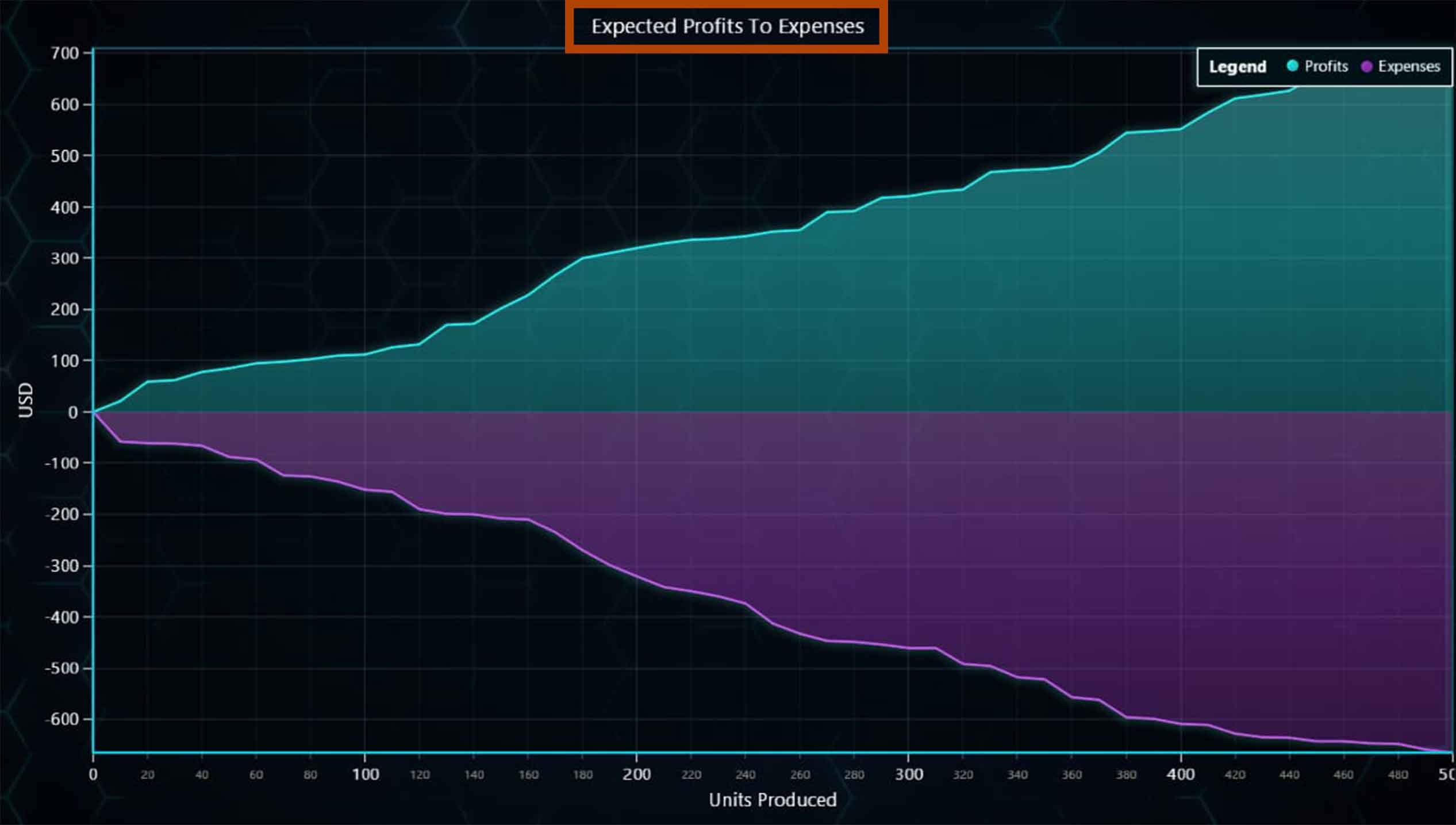
Task: Click the 300 tick on Units axis
Action: pos(909,774)
